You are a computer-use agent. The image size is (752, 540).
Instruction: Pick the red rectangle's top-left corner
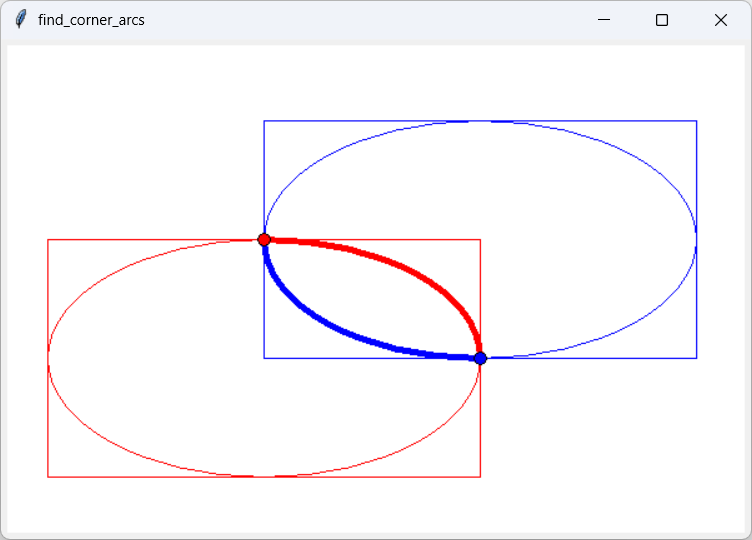pyautogui.click(x=48, y=240)
